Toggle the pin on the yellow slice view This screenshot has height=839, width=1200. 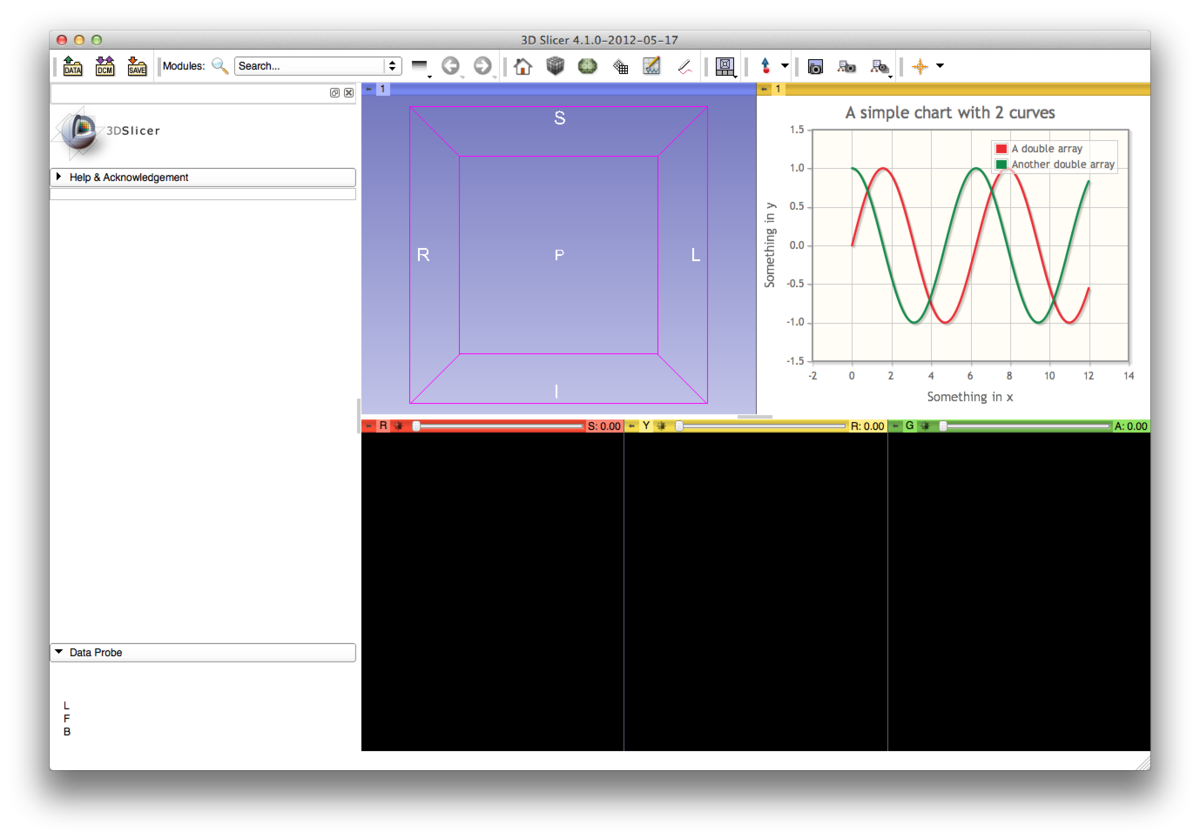pyautogui.click(x=632, y=426)
